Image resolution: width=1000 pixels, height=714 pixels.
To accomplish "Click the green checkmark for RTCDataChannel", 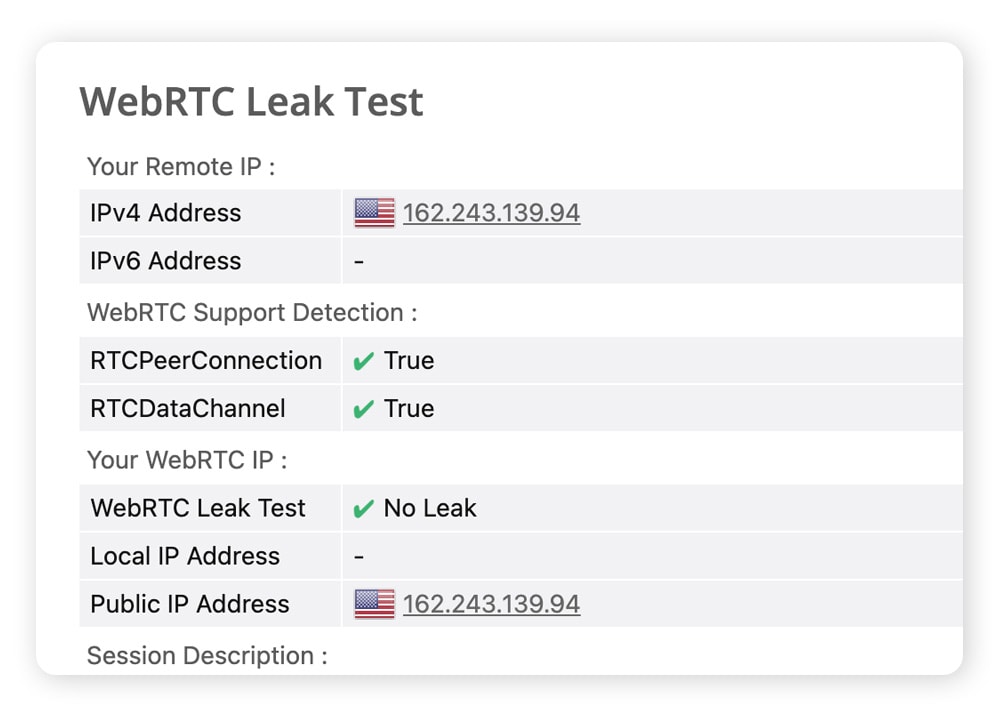I will coord(364,408).
